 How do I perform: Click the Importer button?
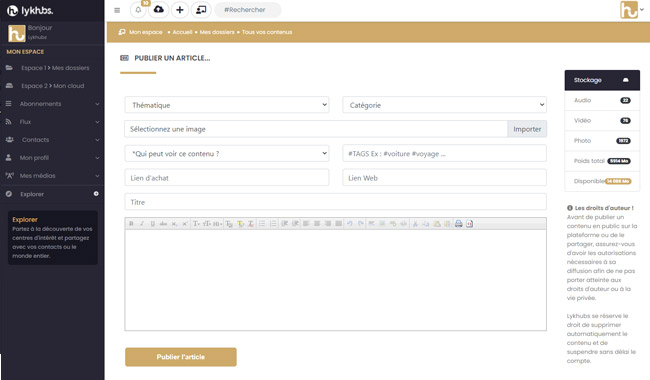pyautogui.click(x=527, y=129)
